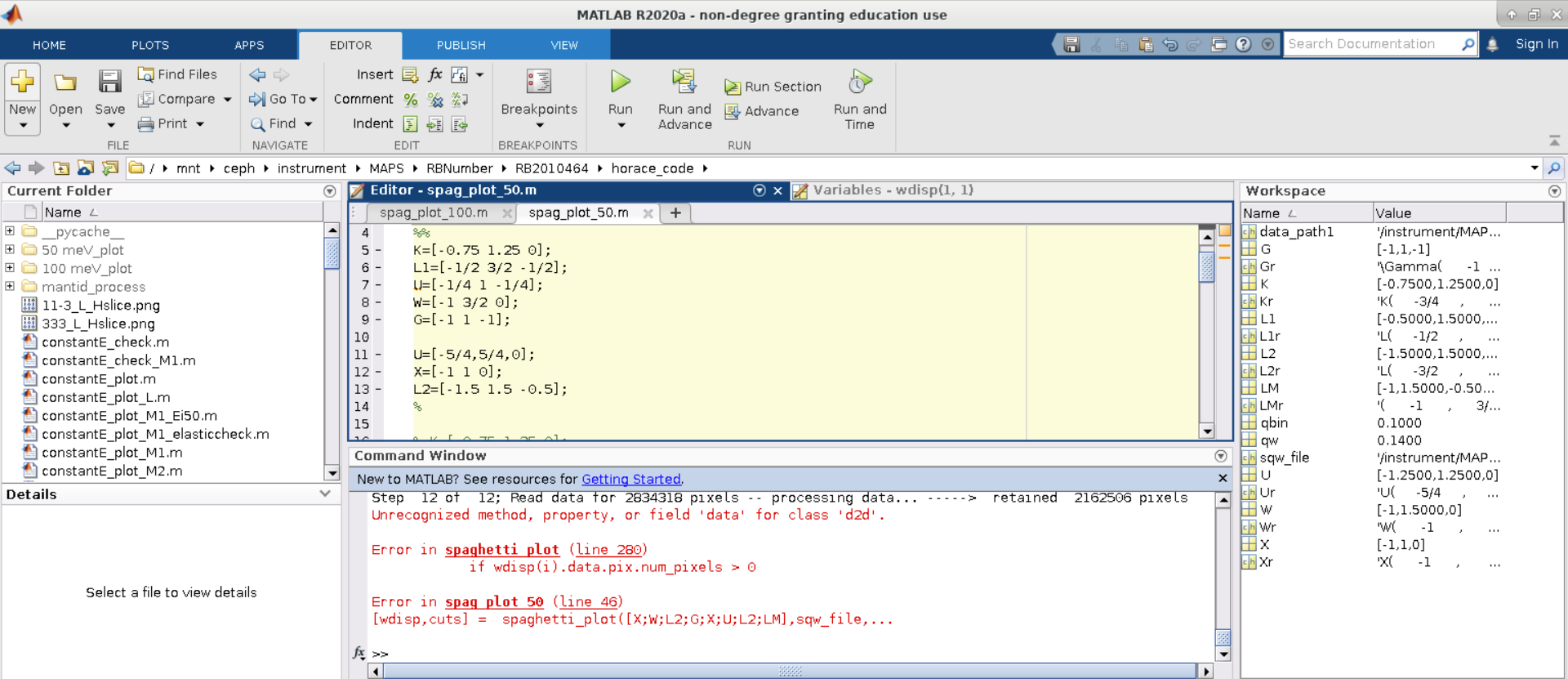Switch to the PUBLISH tab
The height and width of the screenshot is (679, 1568).
click(x=461, y=45)
